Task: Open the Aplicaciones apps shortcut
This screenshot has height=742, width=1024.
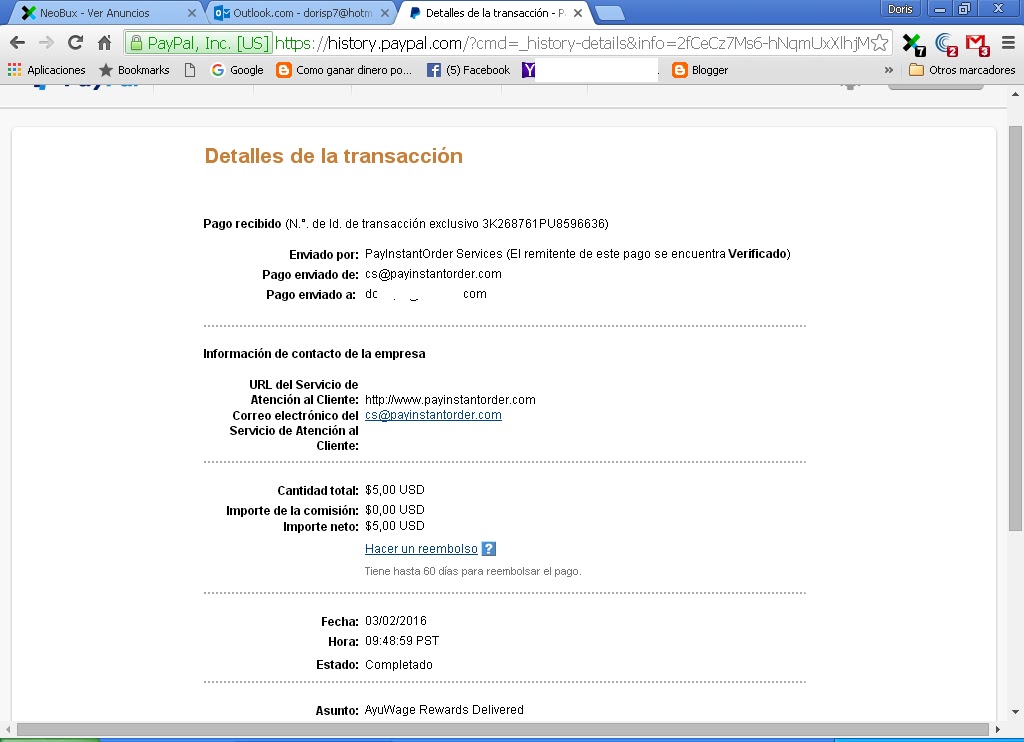Action: 46,70
